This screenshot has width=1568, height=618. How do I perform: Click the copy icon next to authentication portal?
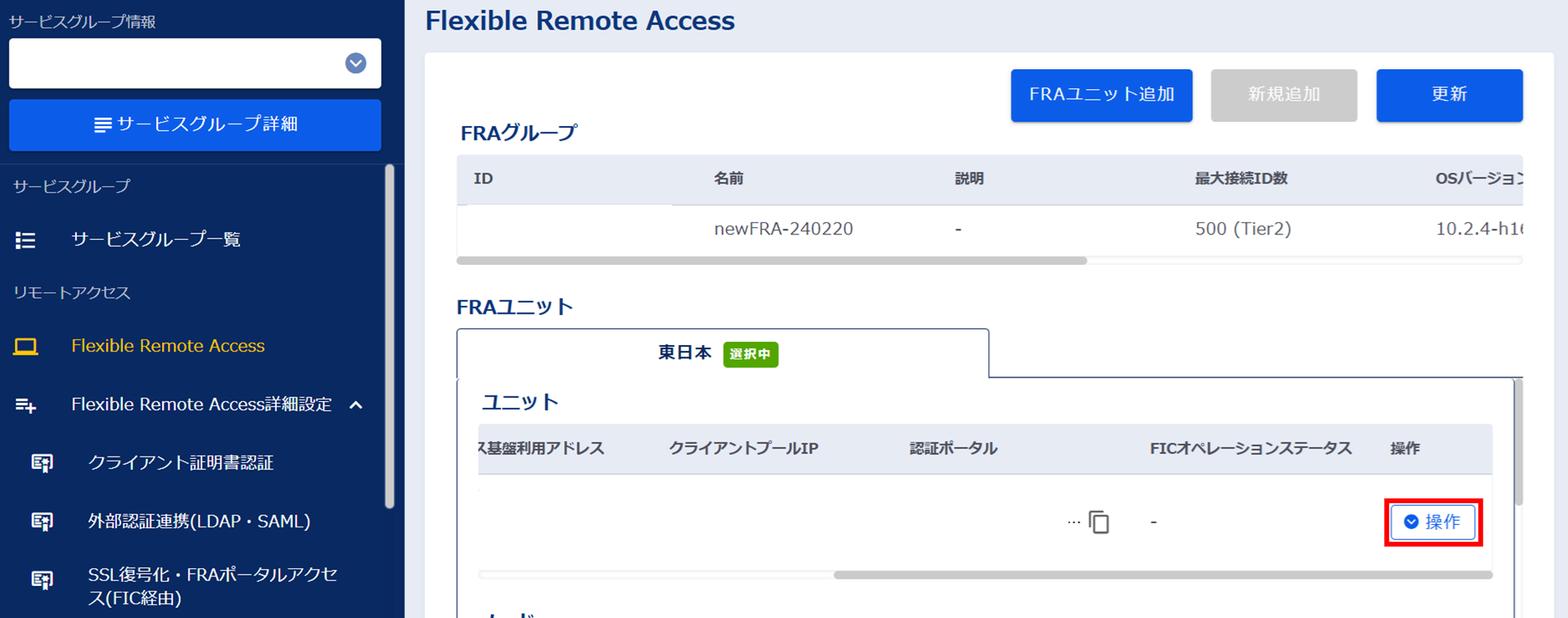(1098, 522)
